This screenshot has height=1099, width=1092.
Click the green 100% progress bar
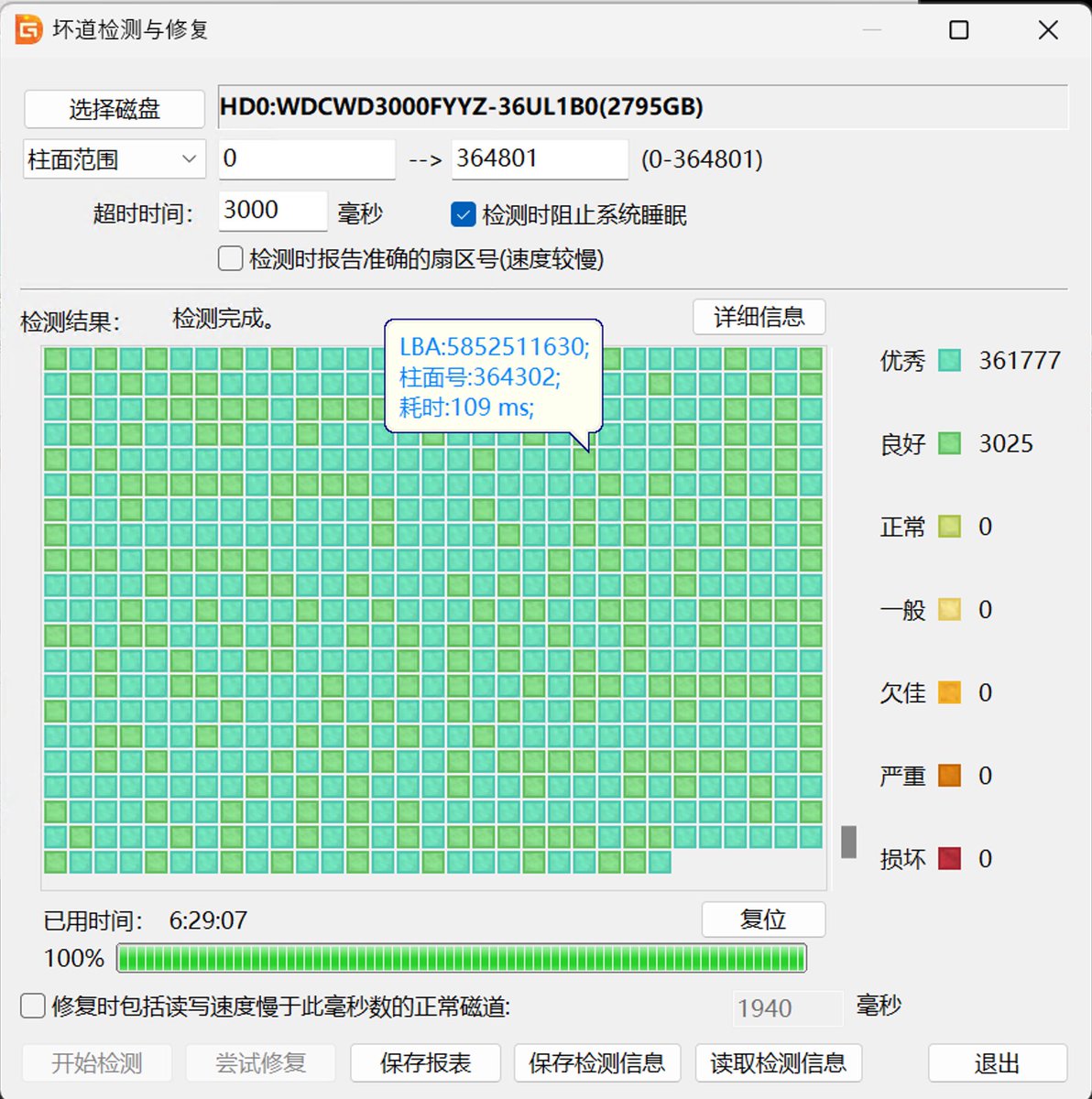462,958
